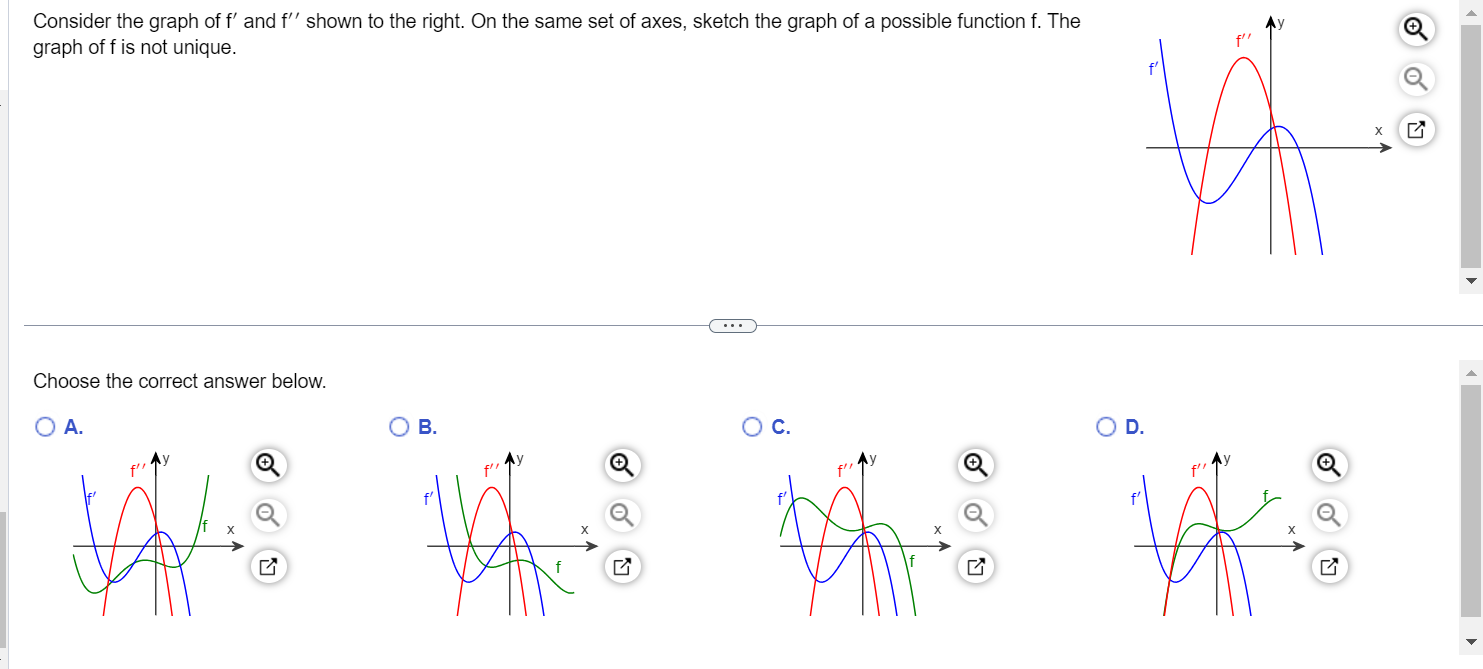Zoom in on the main f' and f'' graph
This screenshot has height=669, width=1483.
(1415, 30)
